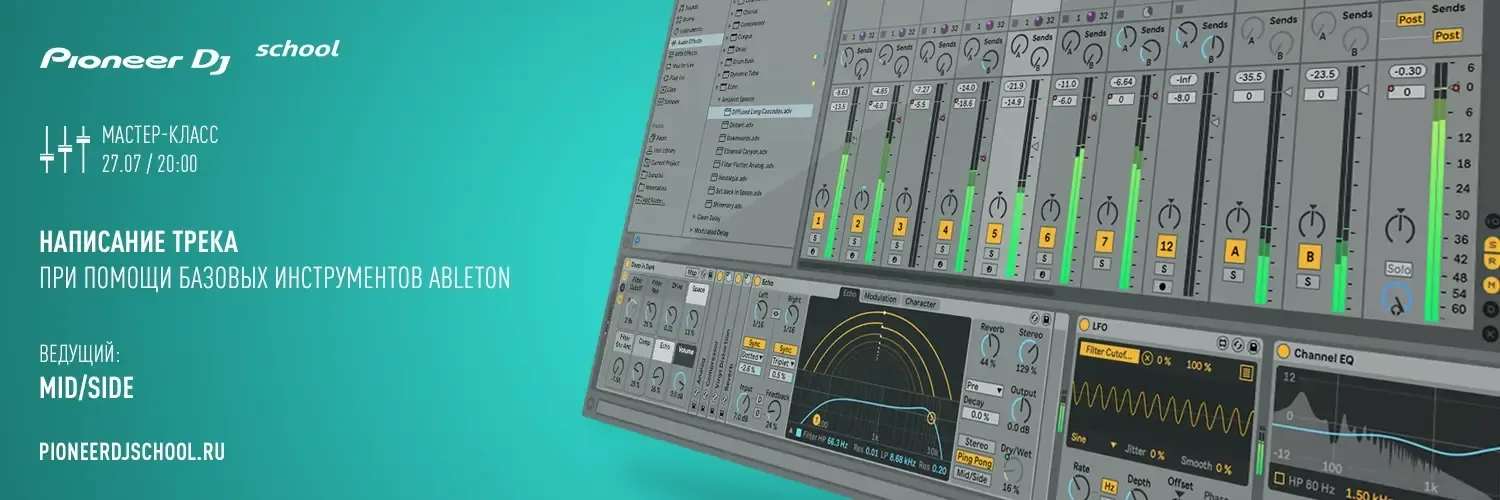Image resolution: width=1500 pixels, height=500 pixels.
Task: Switch to the Modulation tab
Action: (x=880, y=298)
